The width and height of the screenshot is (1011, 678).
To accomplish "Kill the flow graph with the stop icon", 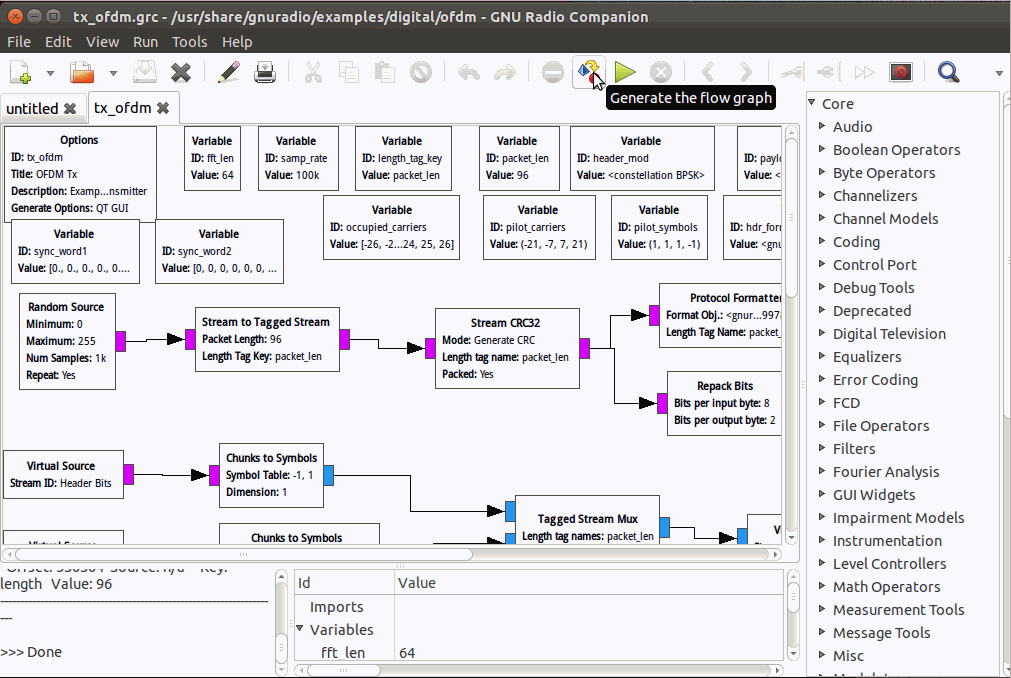I will 661,72.
